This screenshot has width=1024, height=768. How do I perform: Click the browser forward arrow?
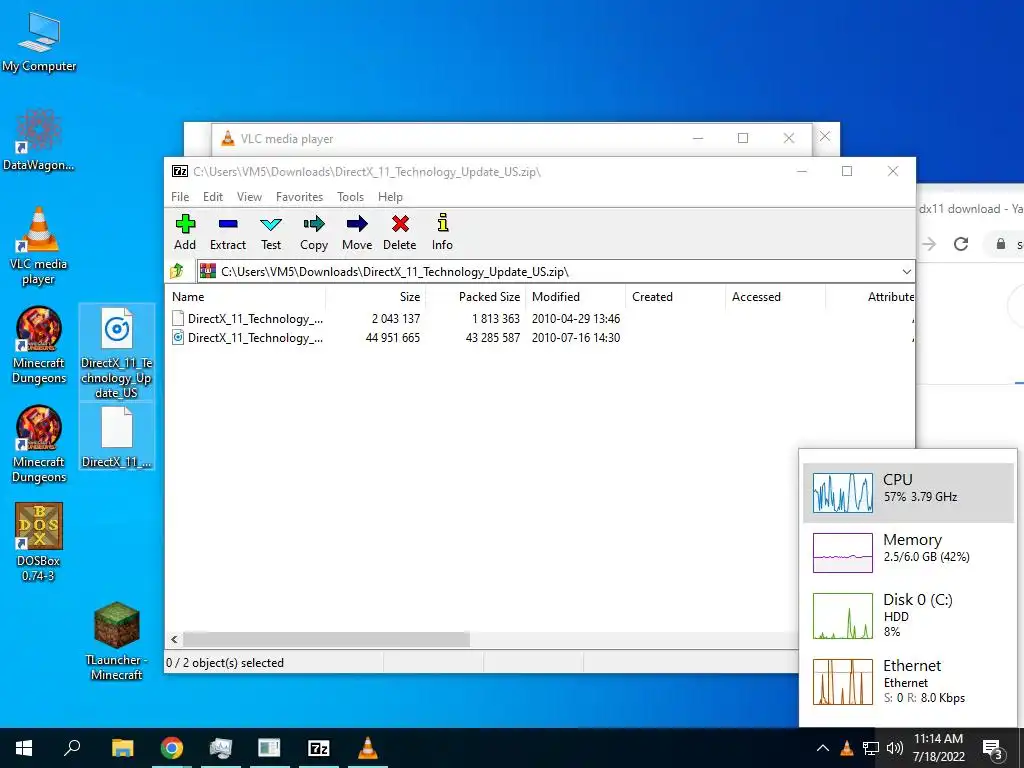pyautogui.click(x=929, y=244)
